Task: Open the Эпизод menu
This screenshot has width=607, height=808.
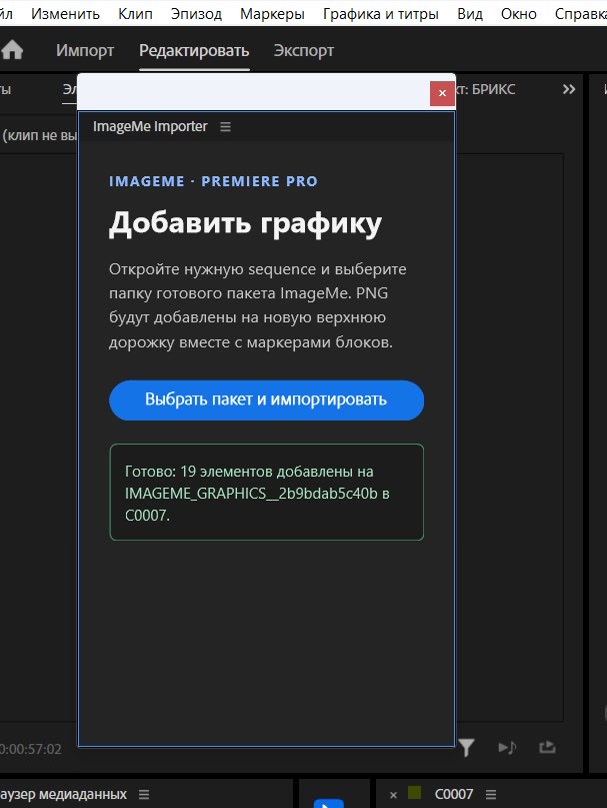Action: pos(196,13)
